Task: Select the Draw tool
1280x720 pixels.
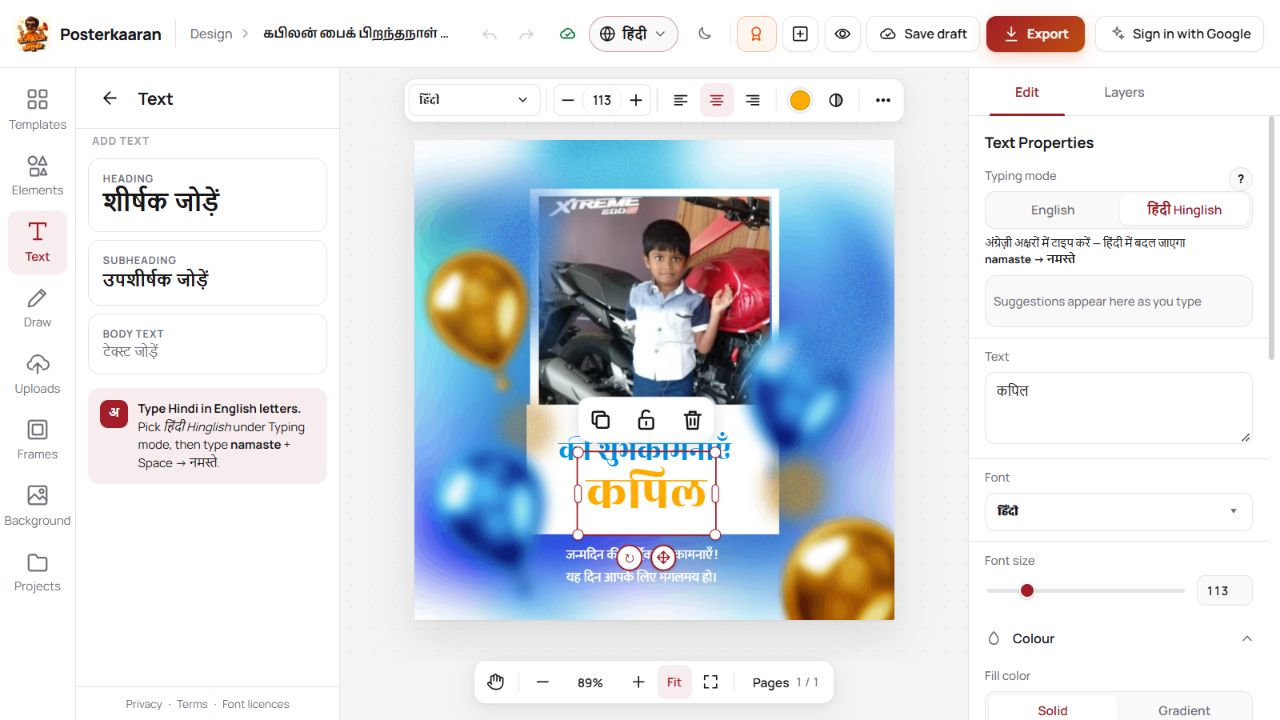Action: click(37, 307)
